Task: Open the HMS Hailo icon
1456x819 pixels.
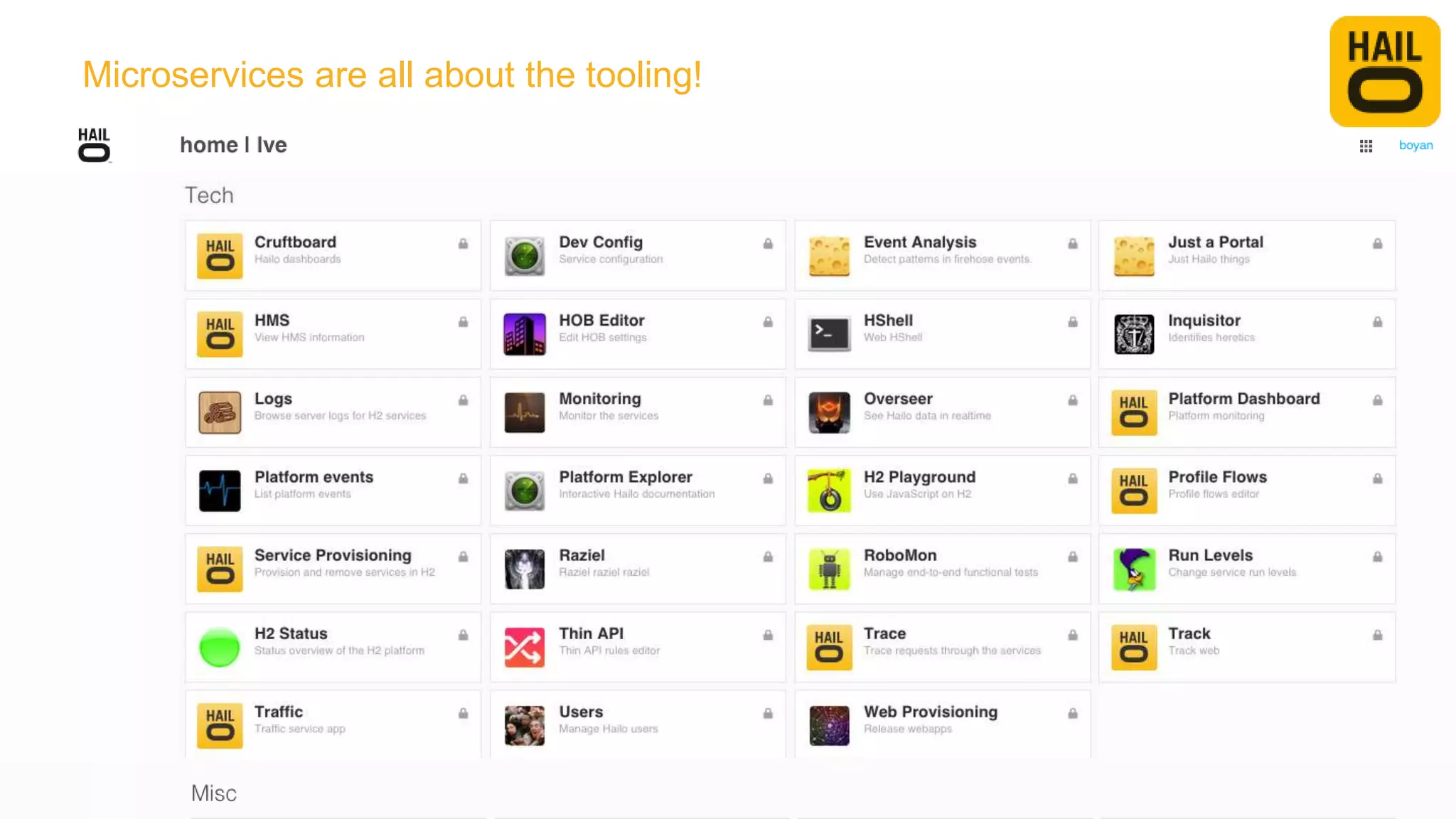Action: coord(220,334)
